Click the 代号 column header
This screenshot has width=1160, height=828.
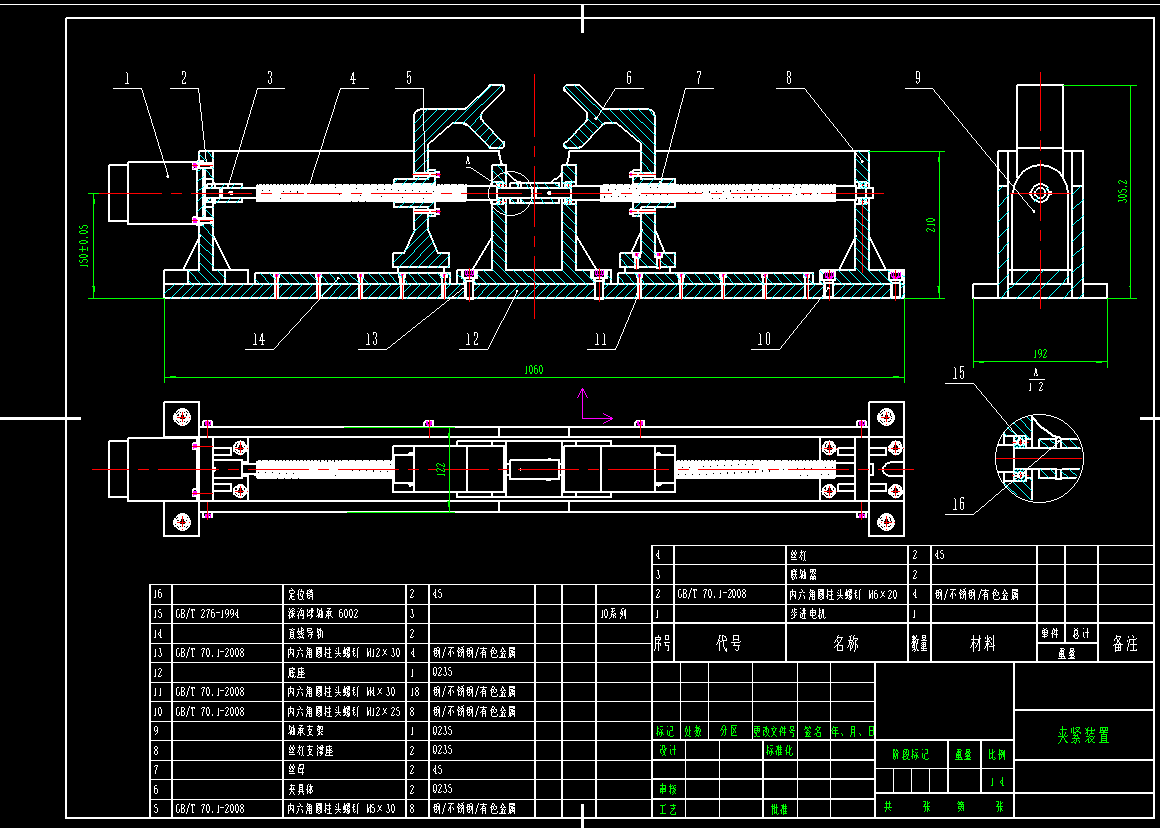click(x=729, y=643)
